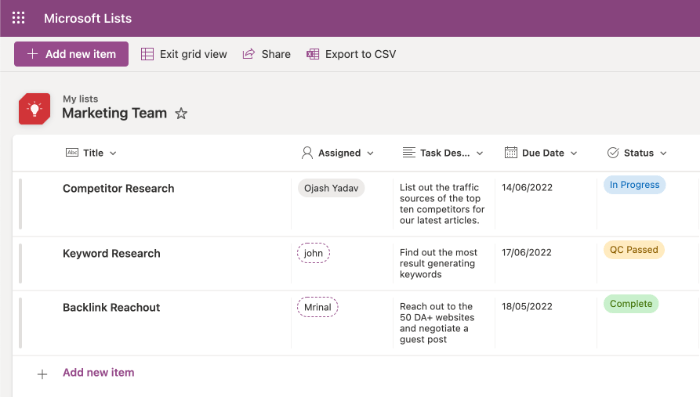Click the Microsoft Lists title
The image size is (700, 397).
click(x=88, y=18)
